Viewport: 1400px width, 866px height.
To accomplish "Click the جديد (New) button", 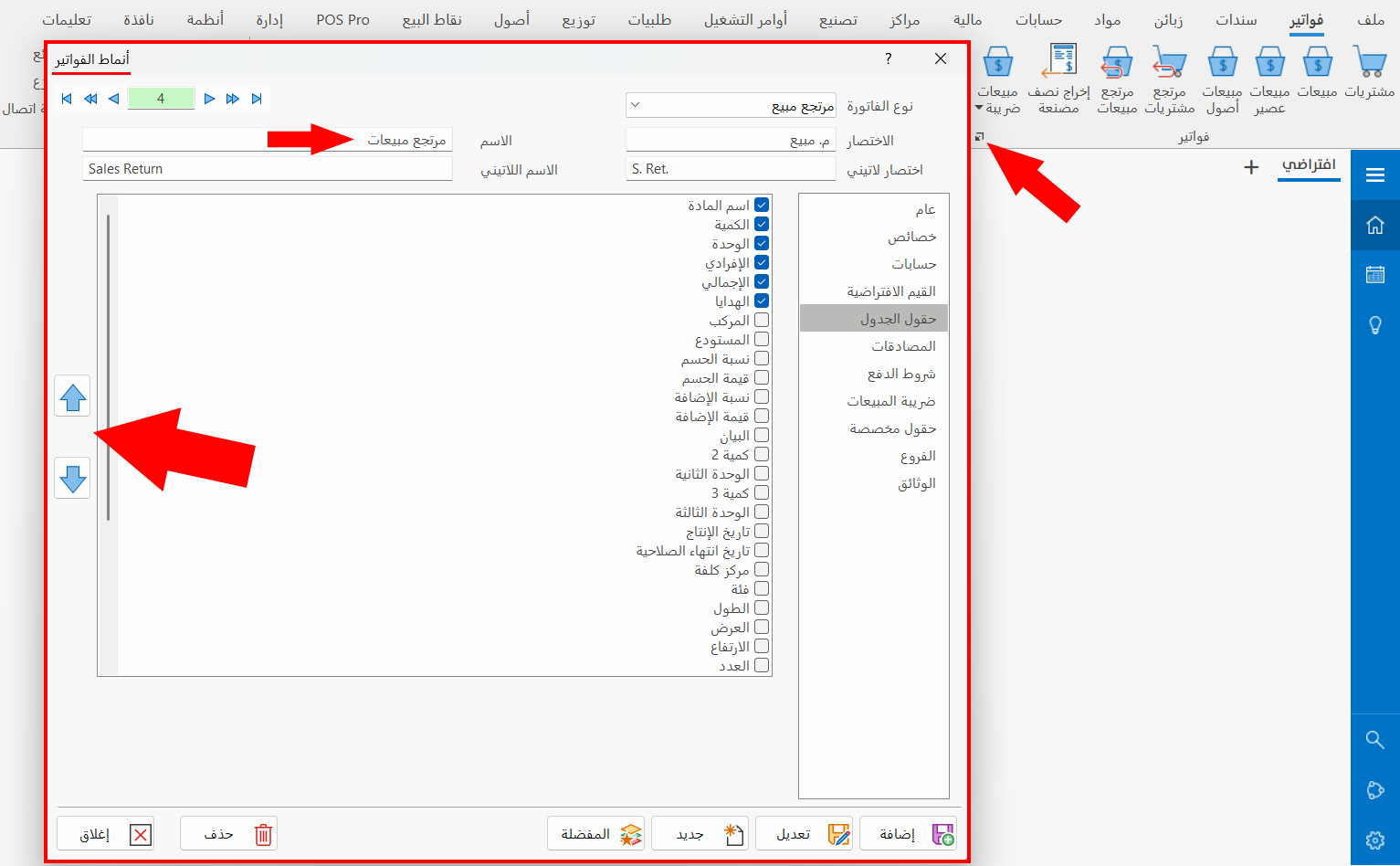I will (x=700, y=833).
